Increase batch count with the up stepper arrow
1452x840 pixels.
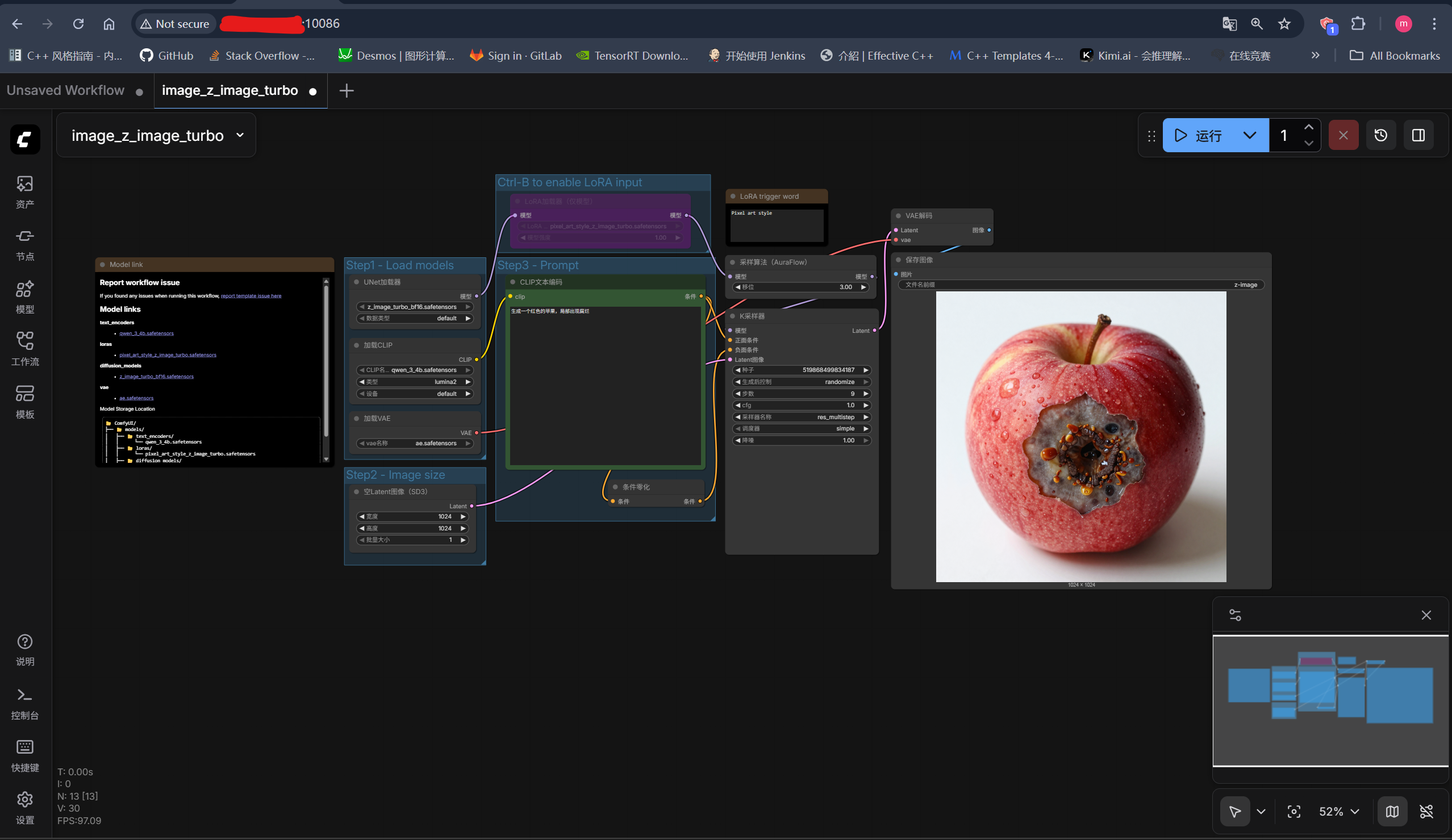(1308, 127)
